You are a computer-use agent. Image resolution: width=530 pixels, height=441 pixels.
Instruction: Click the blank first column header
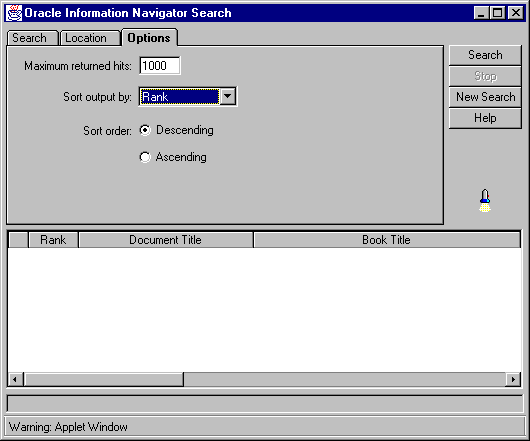tap(18, 240)
